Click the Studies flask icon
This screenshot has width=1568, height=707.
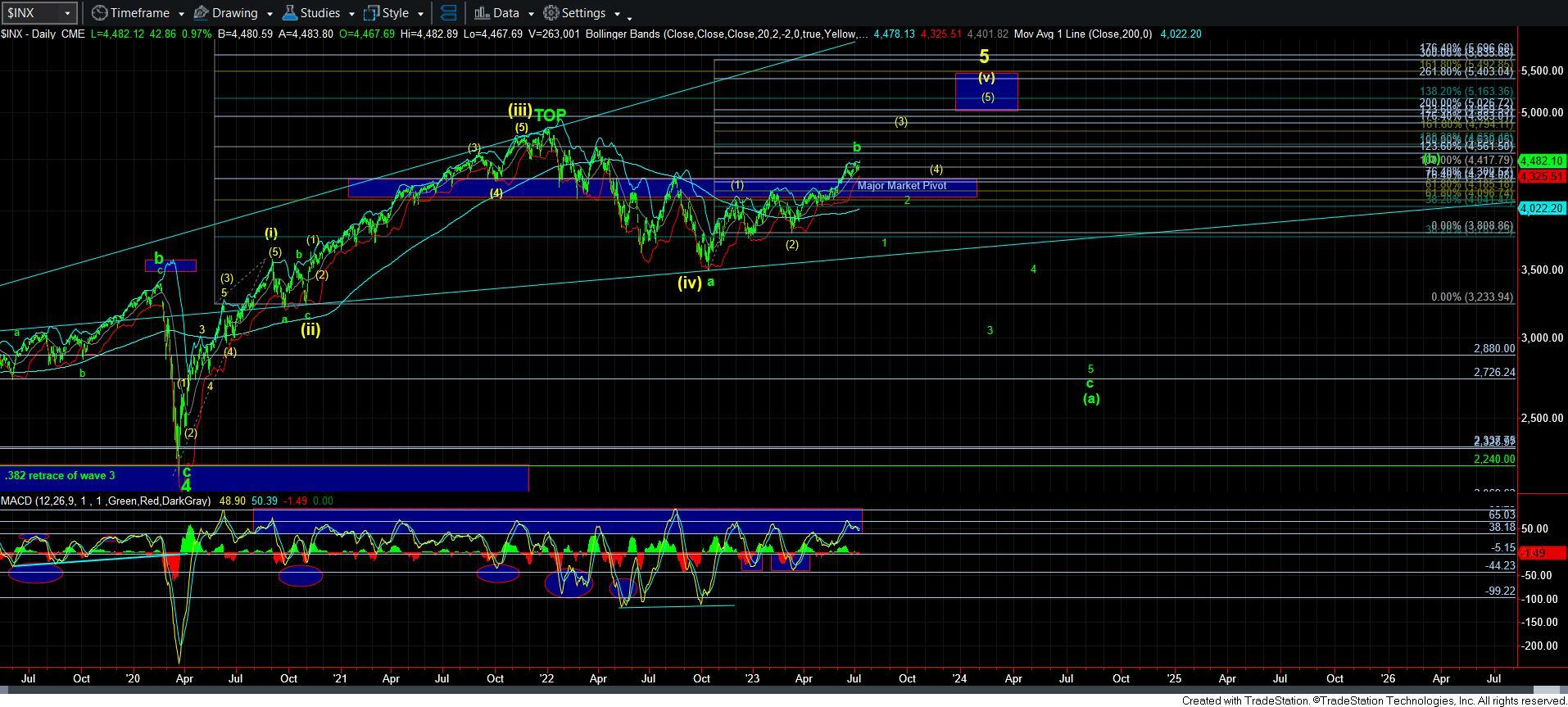289,13
